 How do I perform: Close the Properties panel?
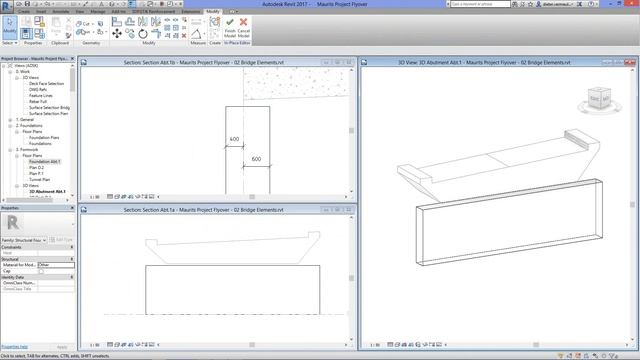(x=72, y=208)
